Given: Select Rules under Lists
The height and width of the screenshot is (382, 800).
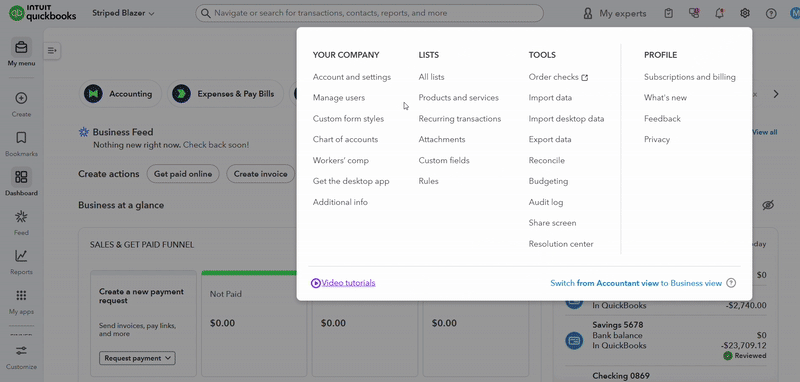Looking at the screenshot, I should pyautogui.click(x=428, y=181).
